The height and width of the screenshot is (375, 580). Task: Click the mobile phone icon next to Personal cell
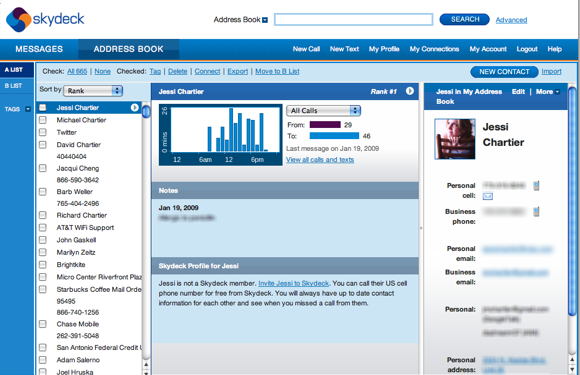pyautogui.click(x=536, y=186)
